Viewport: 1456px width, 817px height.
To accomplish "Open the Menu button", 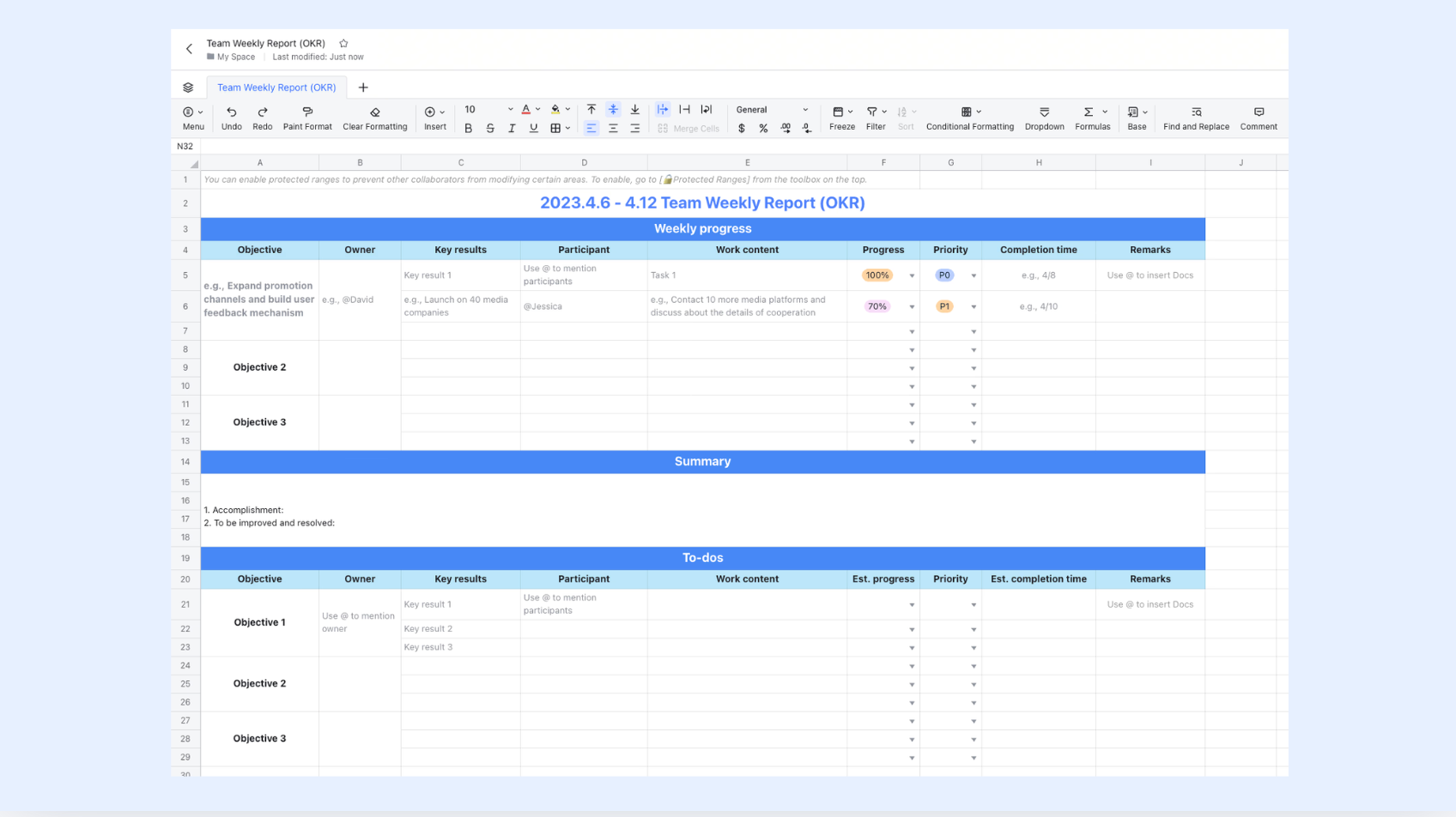I will pos(193,118).
